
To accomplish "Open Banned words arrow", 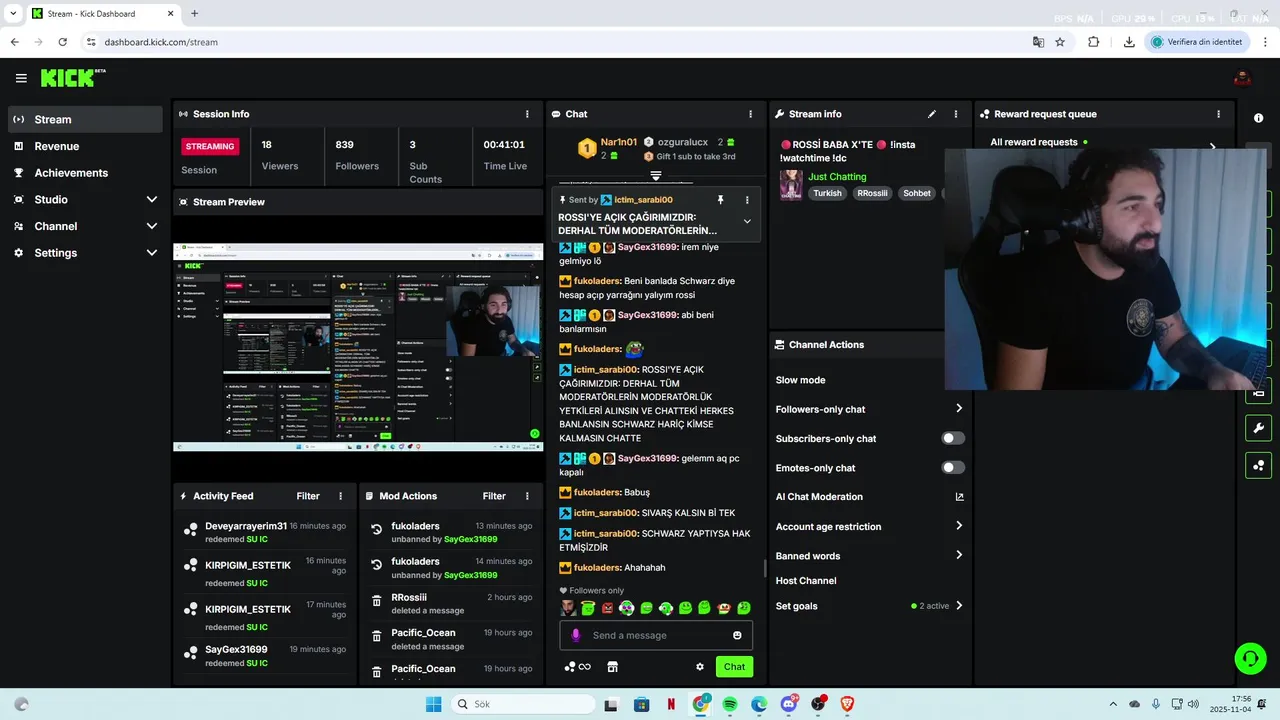I will coord(959,555).
